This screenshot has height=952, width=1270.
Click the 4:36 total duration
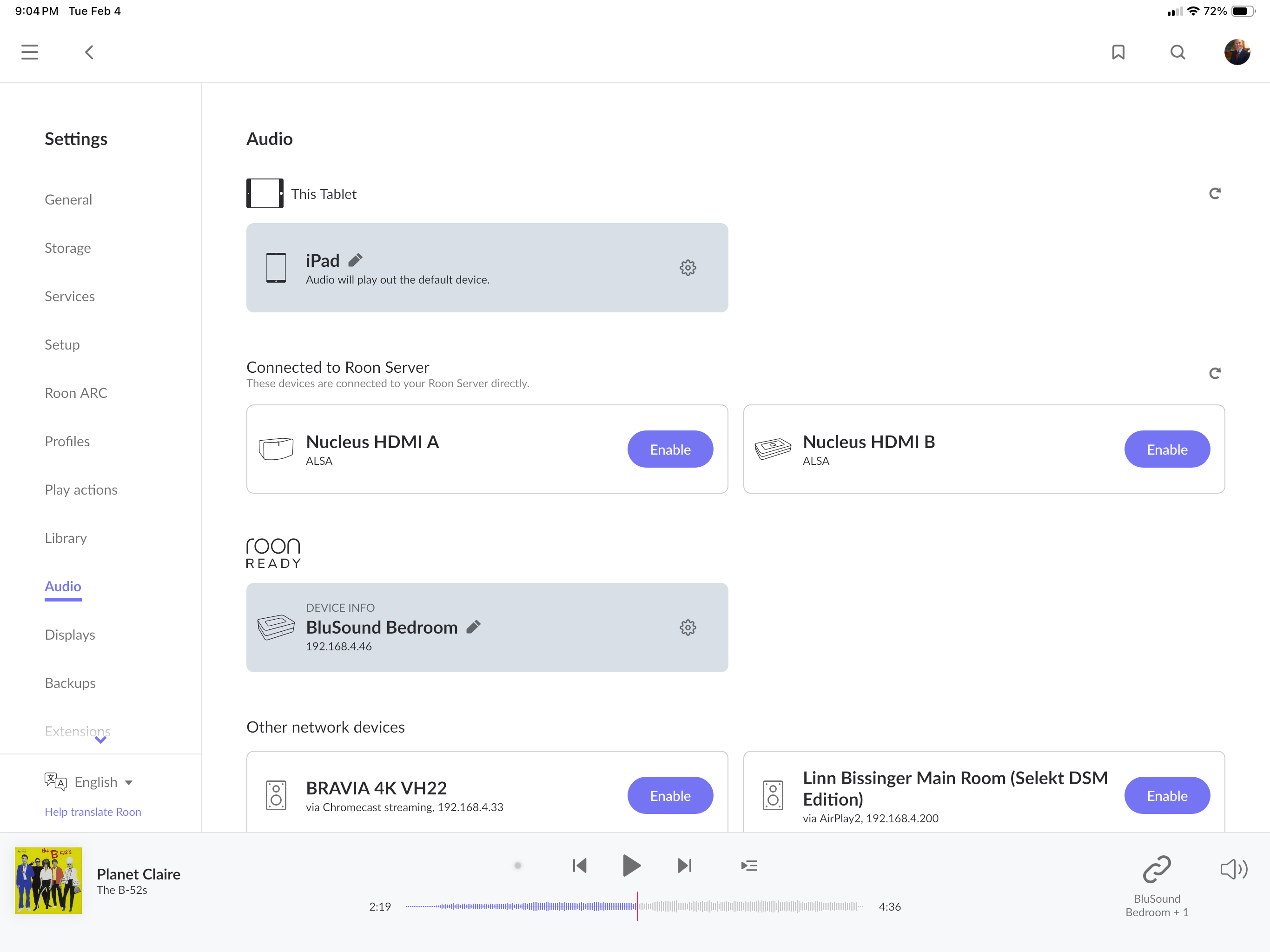pyautogui.click(x=889, y=906)
